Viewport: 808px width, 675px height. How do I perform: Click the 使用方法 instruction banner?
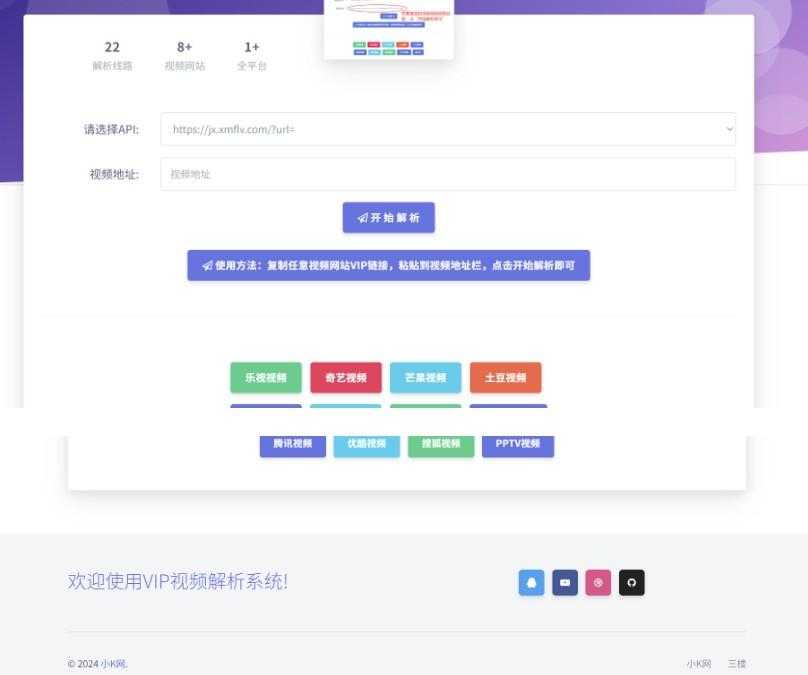(x=388, y=265)
